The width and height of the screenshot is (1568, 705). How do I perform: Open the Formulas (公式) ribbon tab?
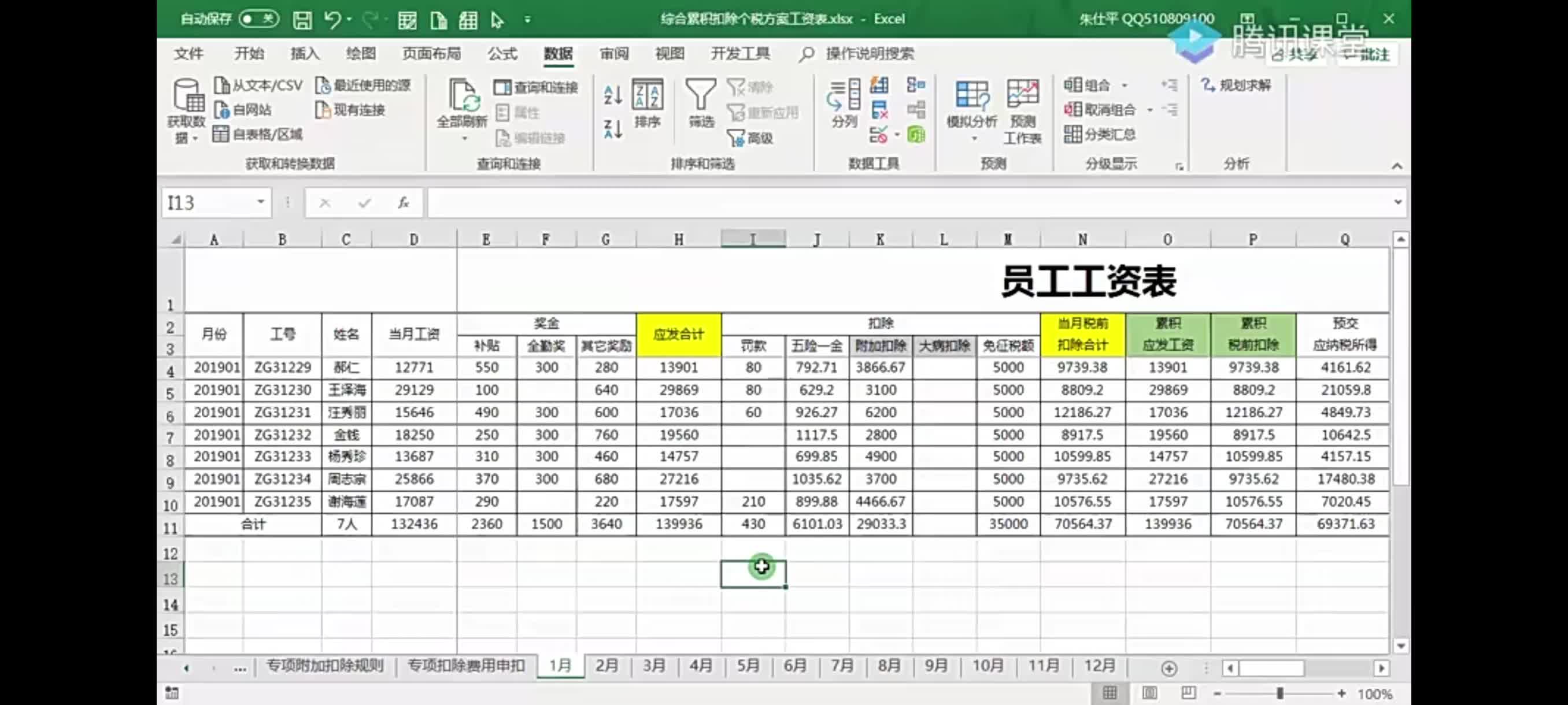tap(502, 54)
